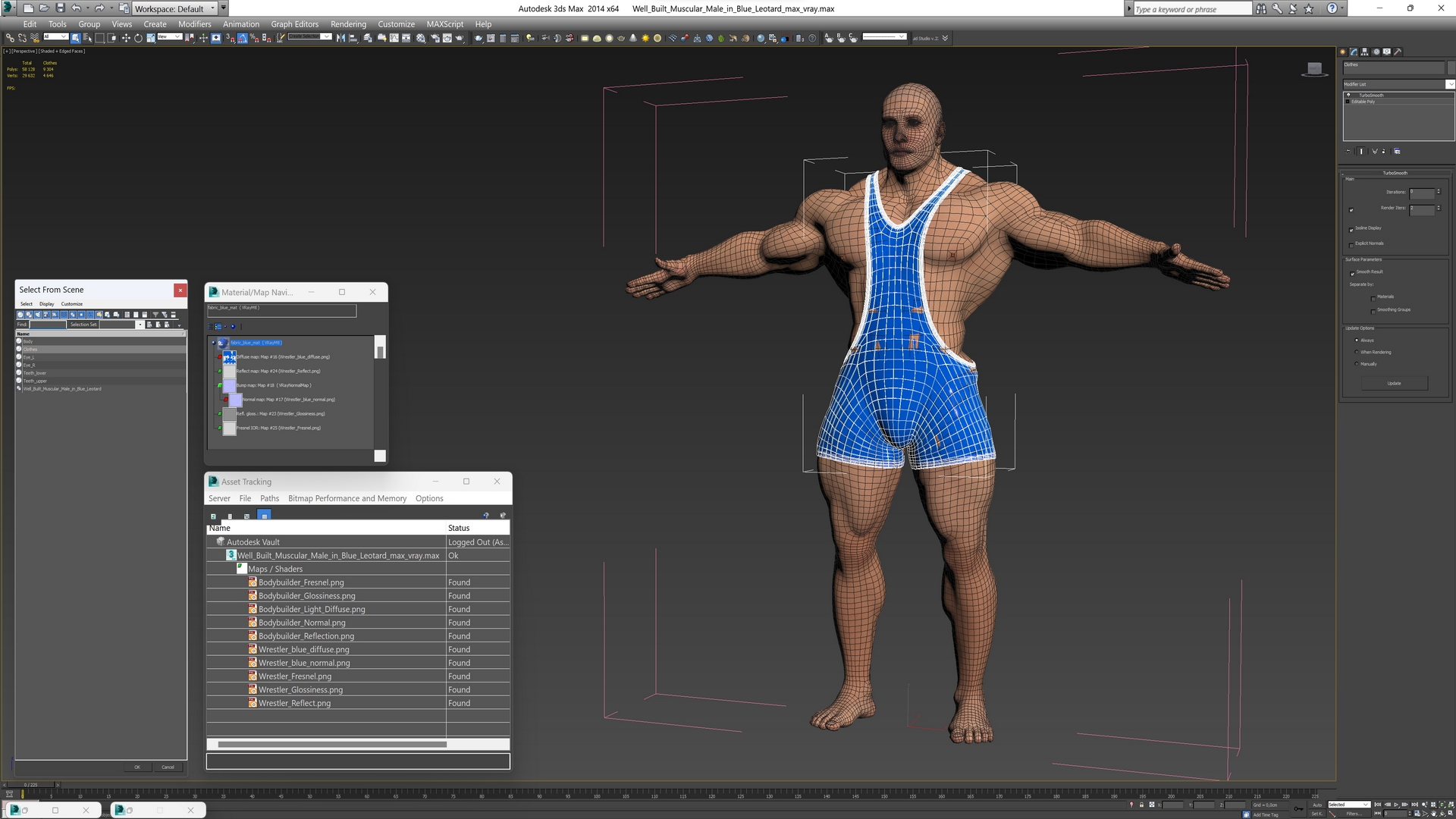Open the Modifiers menu

(194, 24)
